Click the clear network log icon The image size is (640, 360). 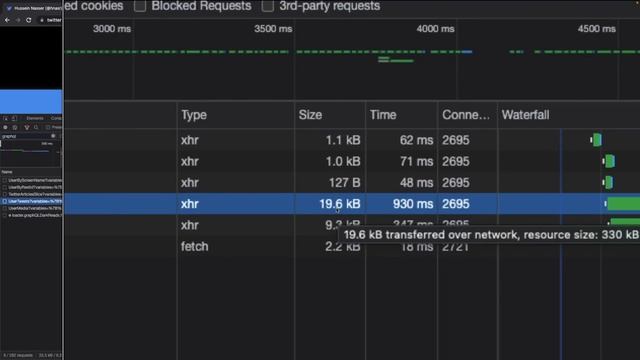point(15,127)
